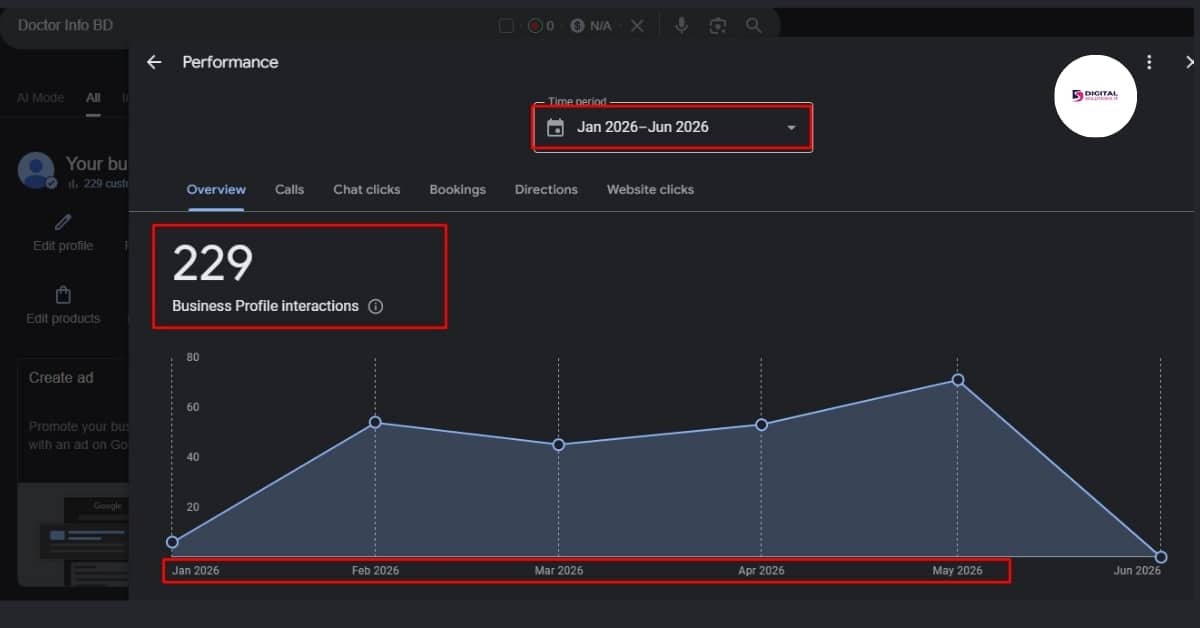Click the 20 y-axis label
Viewport: 1200px width, 628px height.
[193, 507]
